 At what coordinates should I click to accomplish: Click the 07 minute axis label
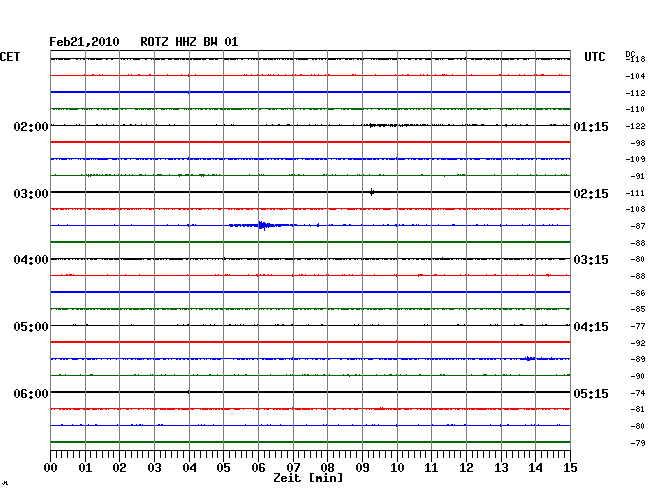(x=293, y=468)
